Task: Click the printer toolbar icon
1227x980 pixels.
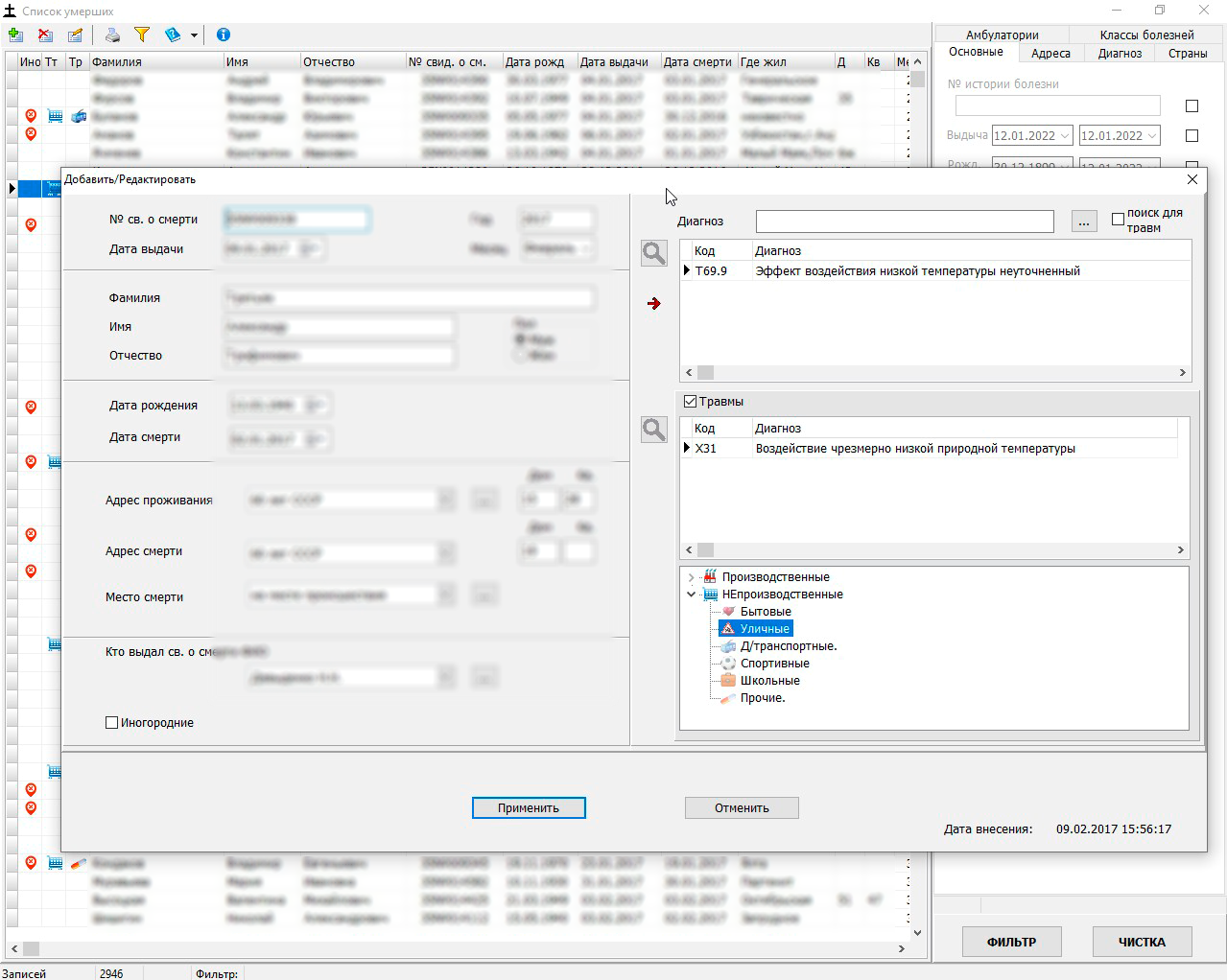Action: click(x=112, y=35)
